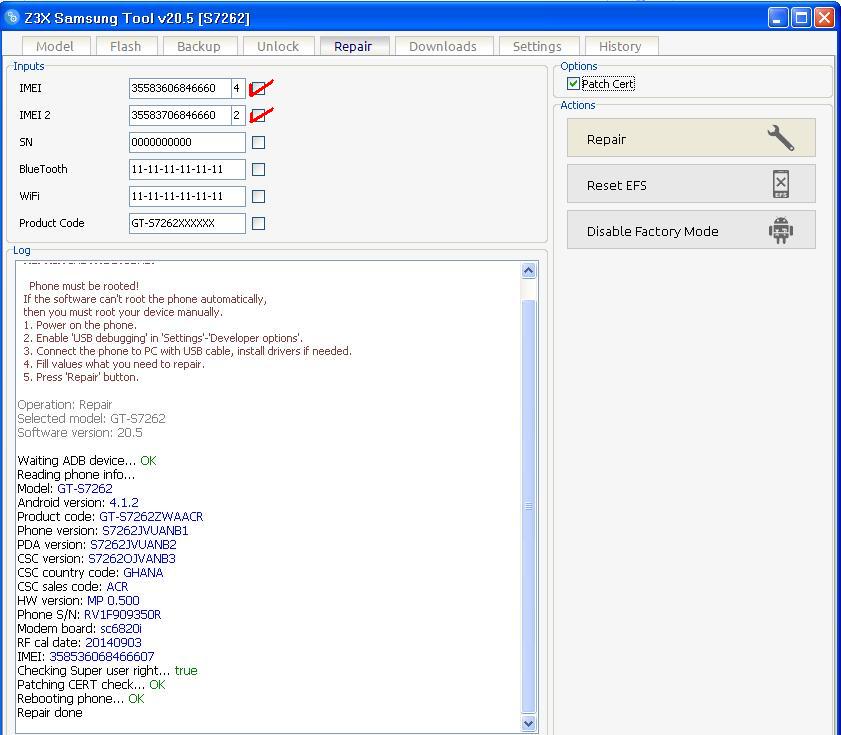Click the Z3X app icon in title bar
The height and width of the screenshot is (735, 841).
tap(12, 17)
